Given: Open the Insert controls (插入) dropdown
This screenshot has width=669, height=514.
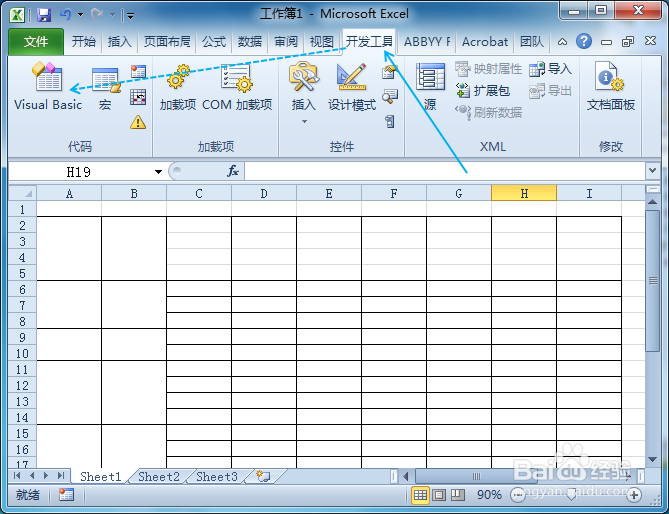Looking at the screenshot, I should (x=303, y=93).
